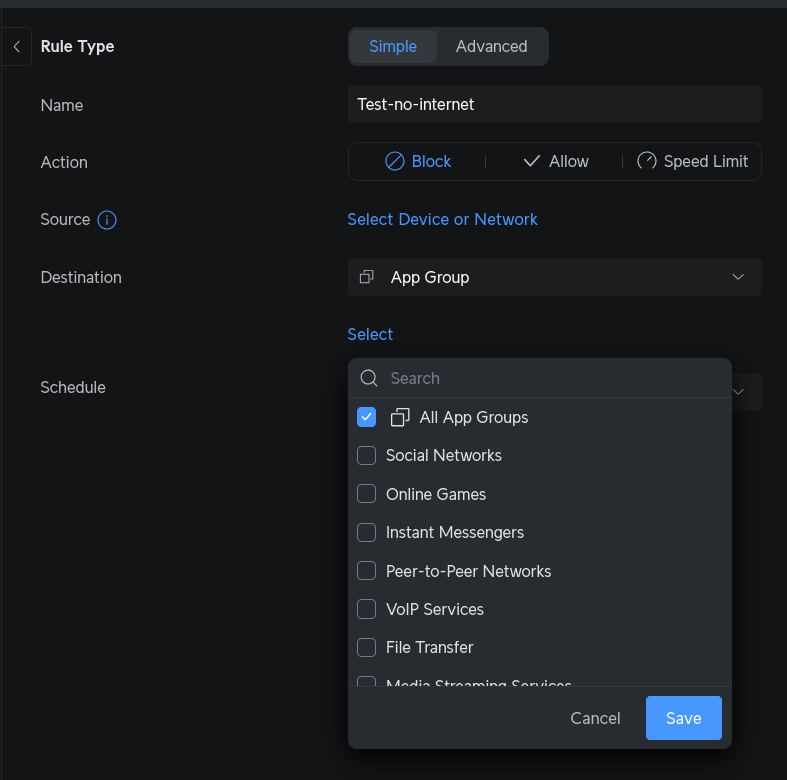Click the App Group icon in Destination field
Viewport: 787px width, 780px height.
(367, 277)
